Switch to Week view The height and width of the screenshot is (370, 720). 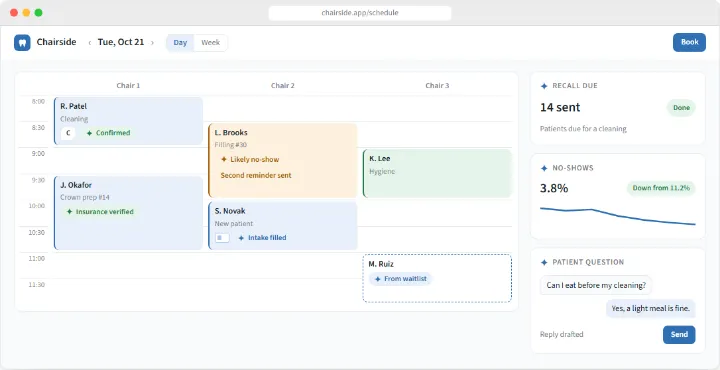tap(210, 43)
